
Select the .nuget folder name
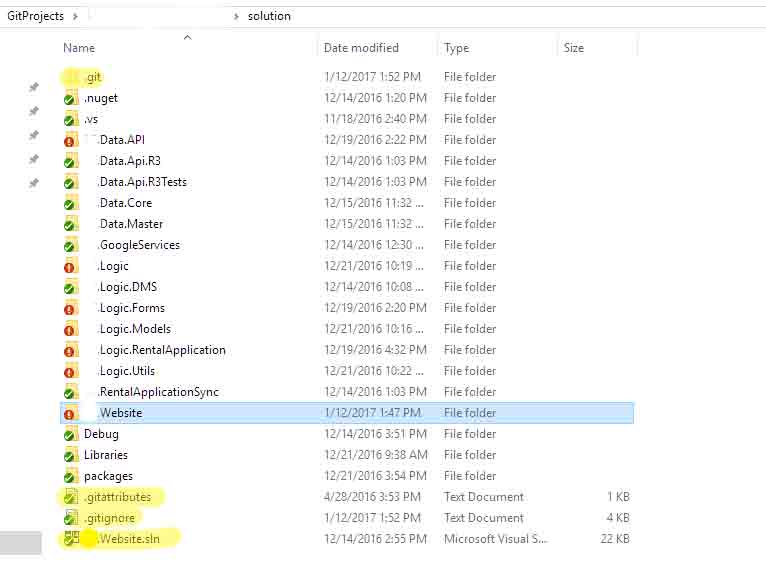[x=101, y=98]
